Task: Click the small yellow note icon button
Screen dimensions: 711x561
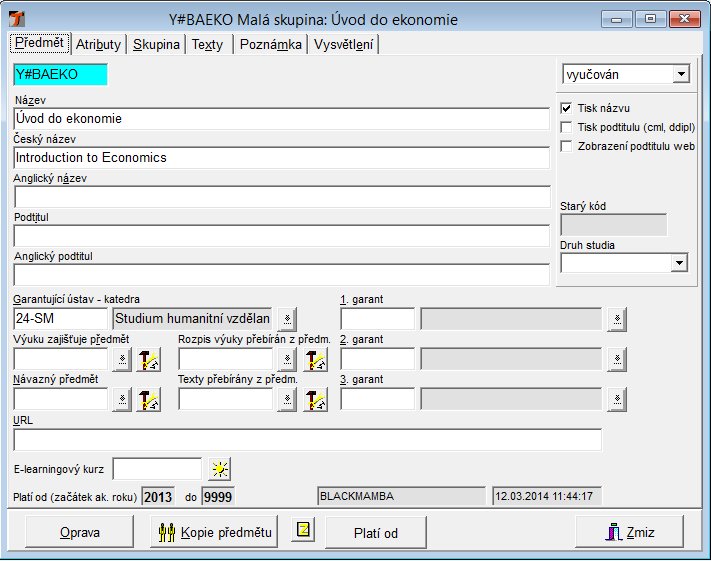Action: coord(302,531)
